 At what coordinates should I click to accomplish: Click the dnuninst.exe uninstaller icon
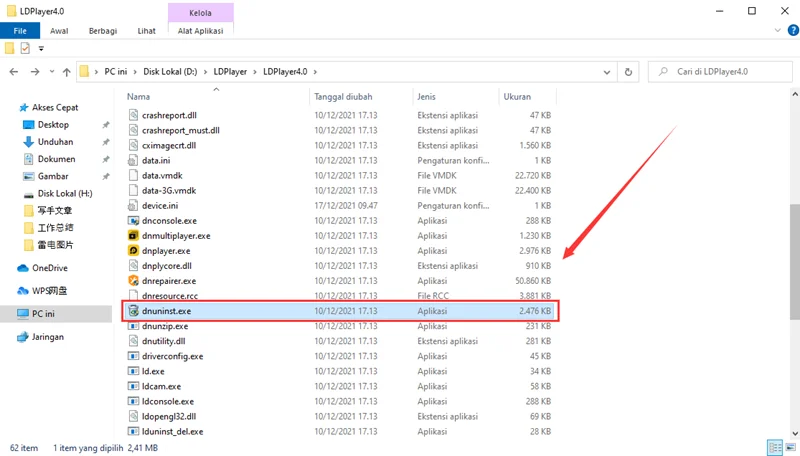tap(133, 311)
